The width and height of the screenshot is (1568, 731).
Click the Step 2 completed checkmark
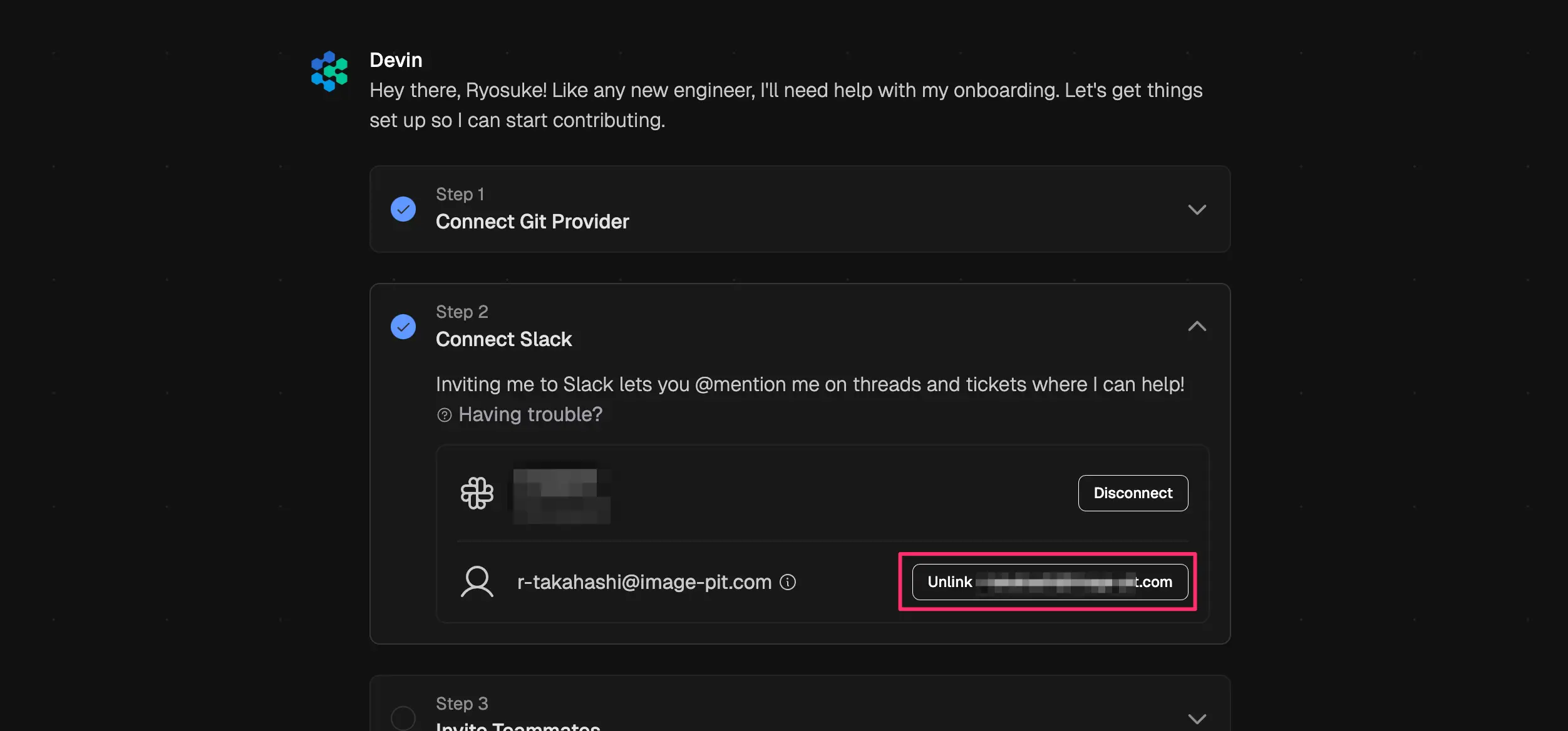click(x=403, y=327)
